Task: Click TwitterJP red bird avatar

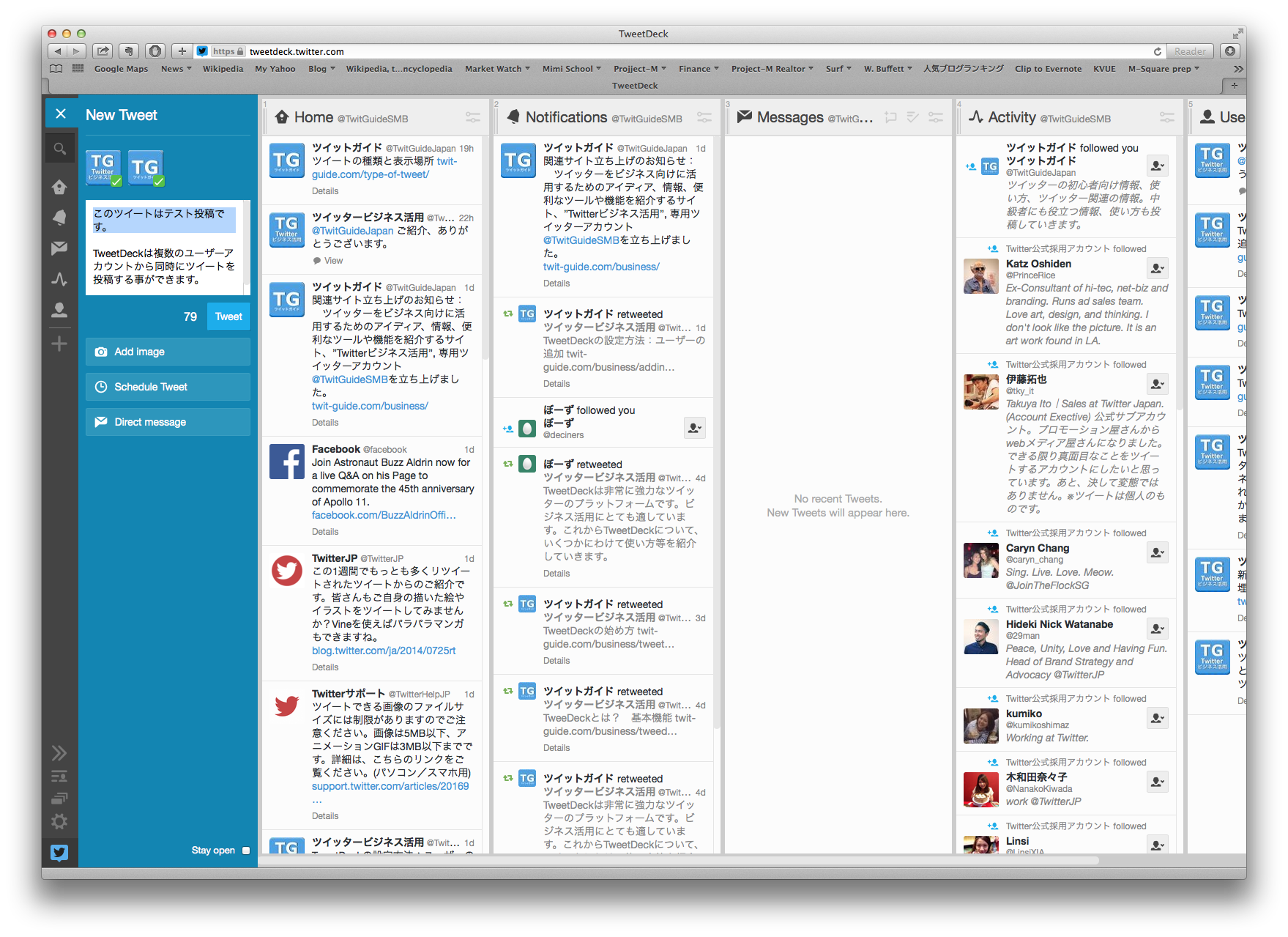Action: tap(287, 571)
